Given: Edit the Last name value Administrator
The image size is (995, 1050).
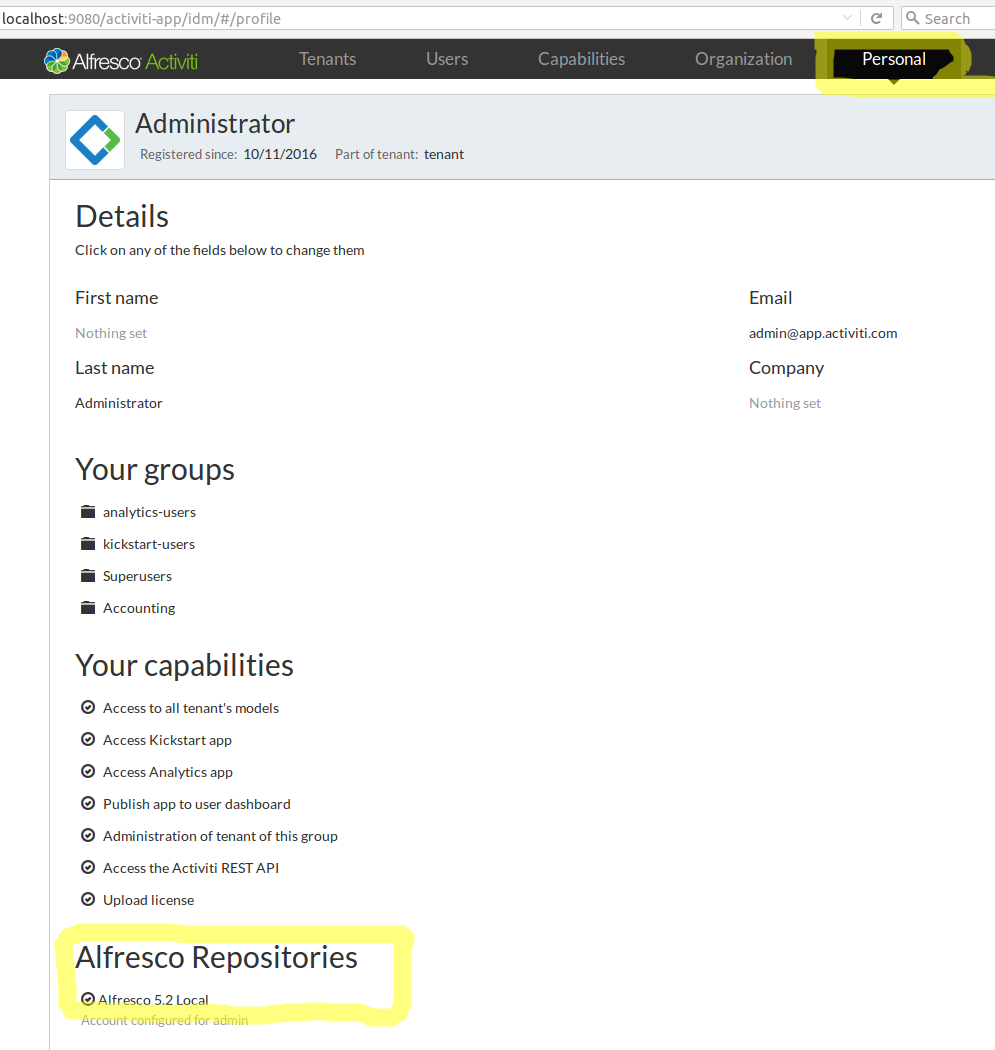Looking at the screenshot, I should coord(119,403).
